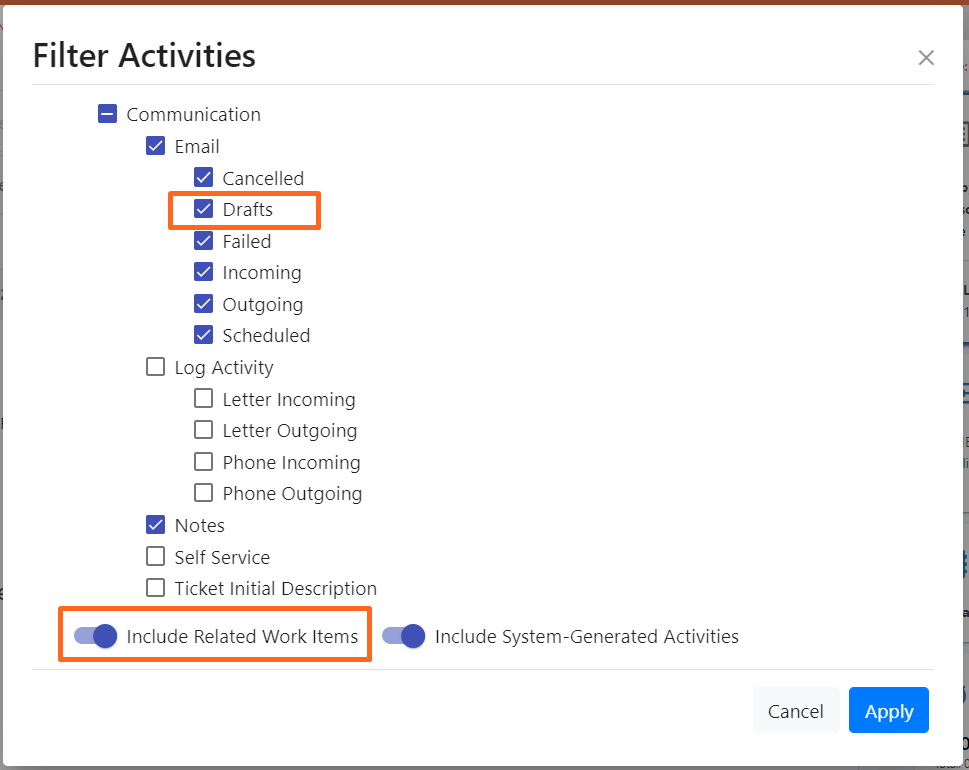
Task: Remove the Scheduled email filter
Action: 204,335
